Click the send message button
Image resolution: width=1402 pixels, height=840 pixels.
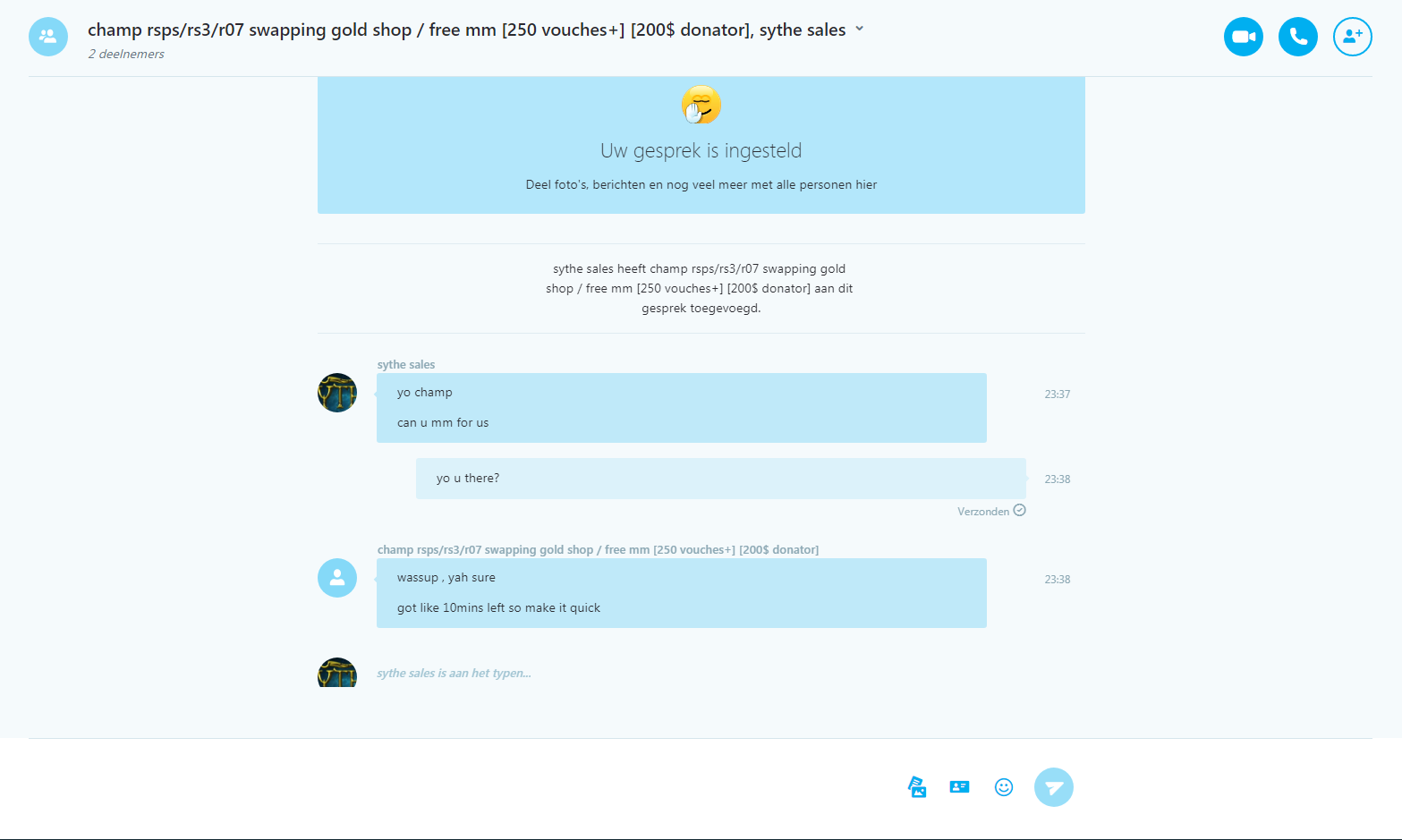[1054, 787]
